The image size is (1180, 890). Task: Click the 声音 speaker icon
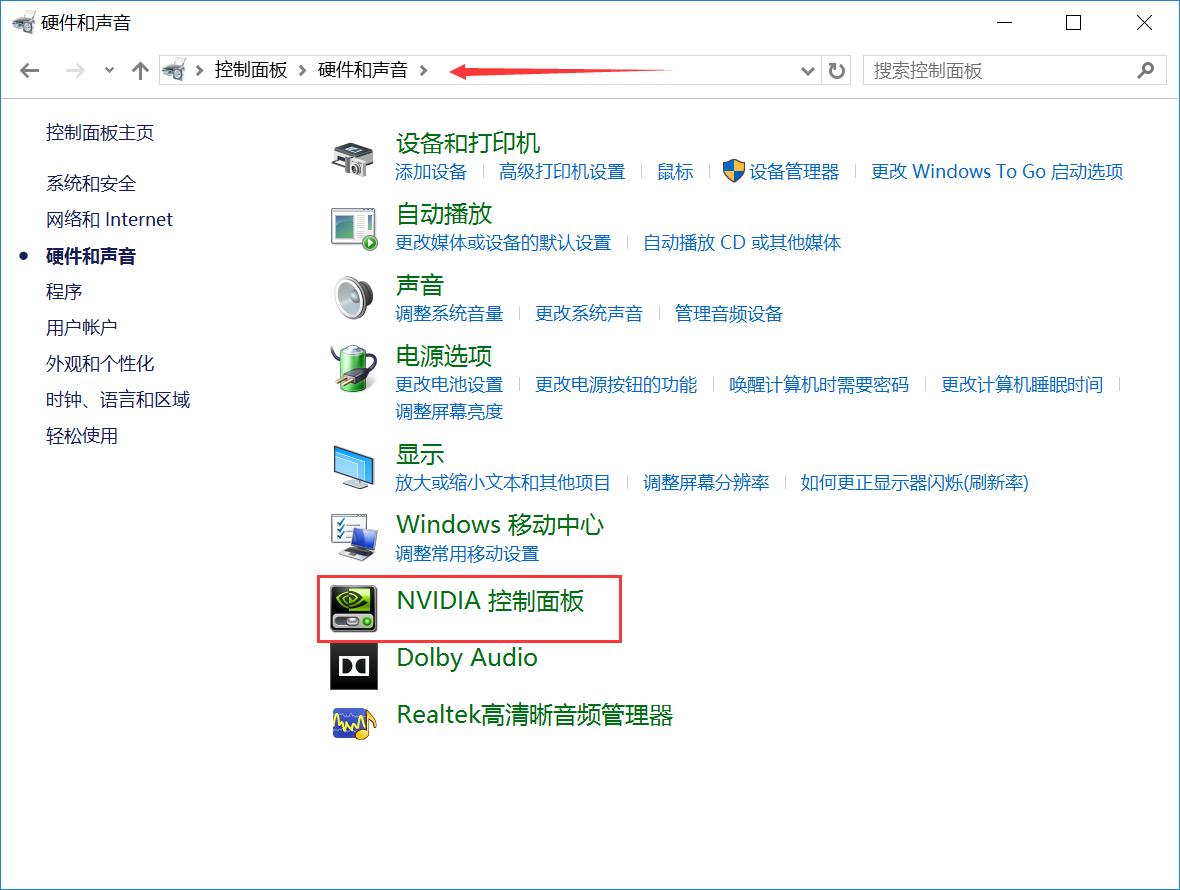[353, 297]
